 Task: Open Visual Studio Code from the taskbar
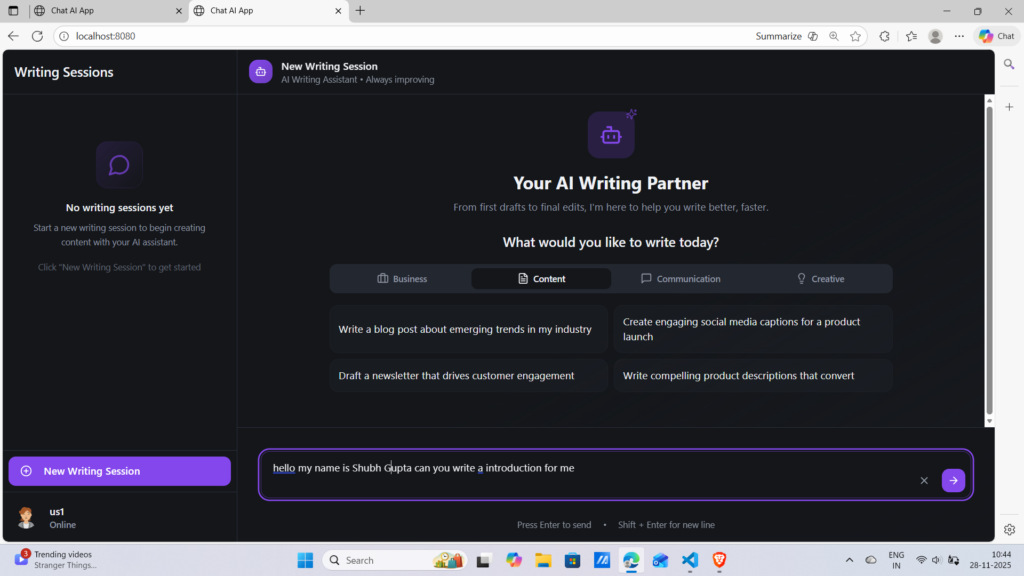click(x=689, y=560)
